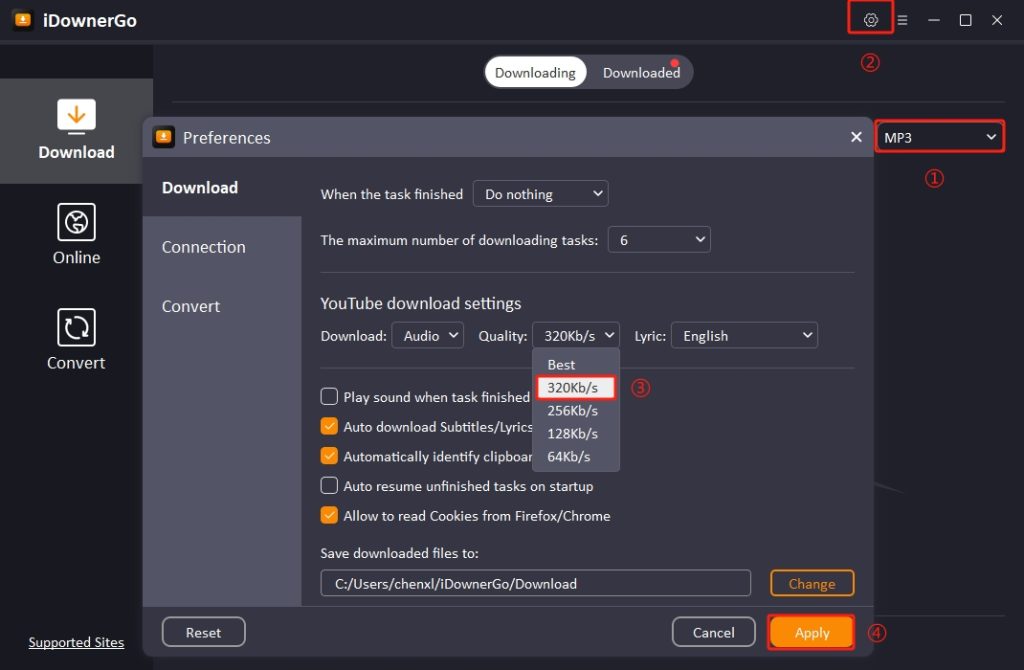The height and width of the screenshot is (670, 1024).
Task: Collapse the Quality 320Kb/s dropdown
Action: [x=576, y=336]
